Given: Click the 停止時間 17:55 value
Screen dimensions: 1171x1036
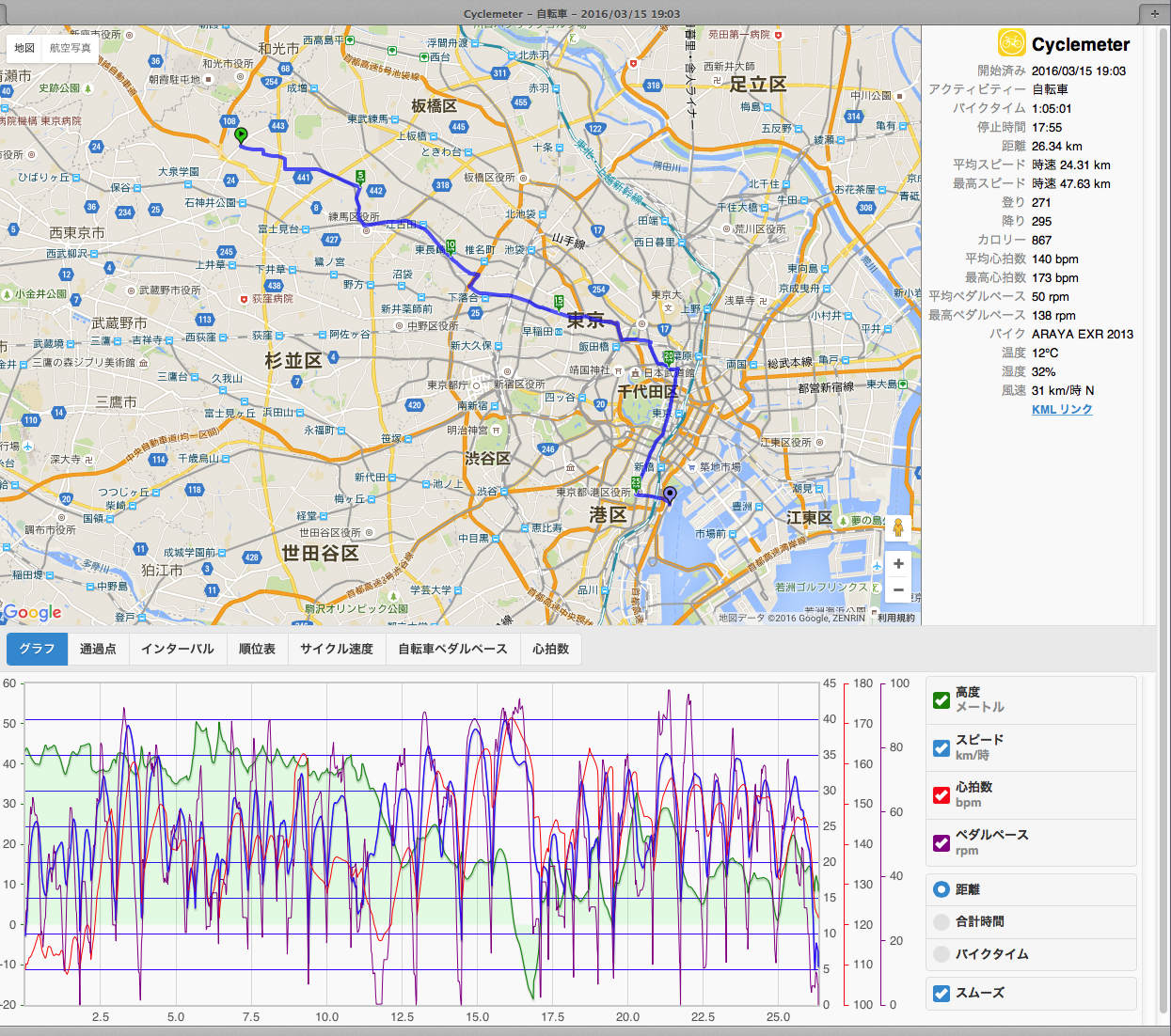Looking at the screenshot, I should click(x=1047, y=127).
